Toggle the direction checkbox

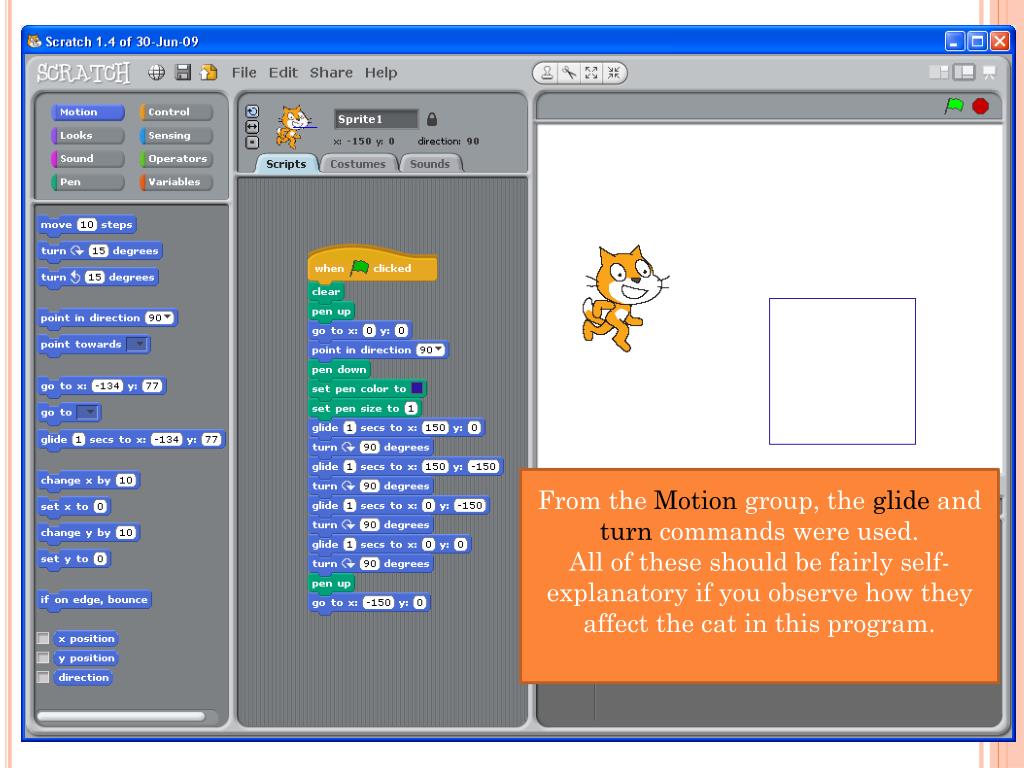[x=43, y=677]
